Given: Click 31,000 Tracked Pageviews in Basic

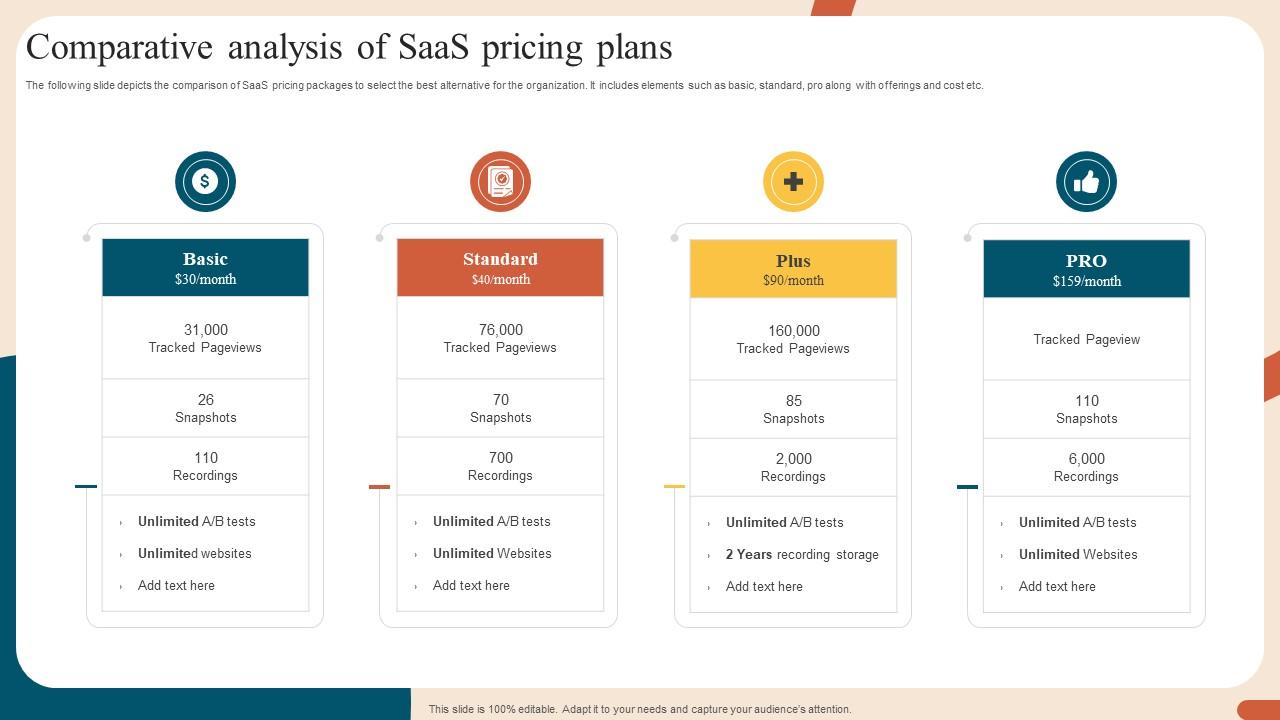Looking at the screenshot, I should 205,338.
